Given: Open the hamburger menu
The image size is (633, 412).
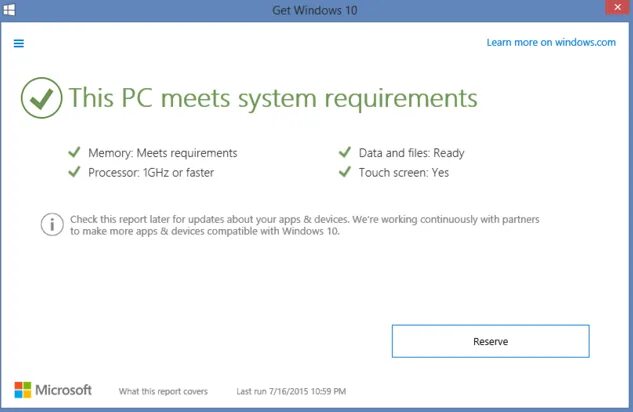Looking at the screenshot, I should click(19, 43).
